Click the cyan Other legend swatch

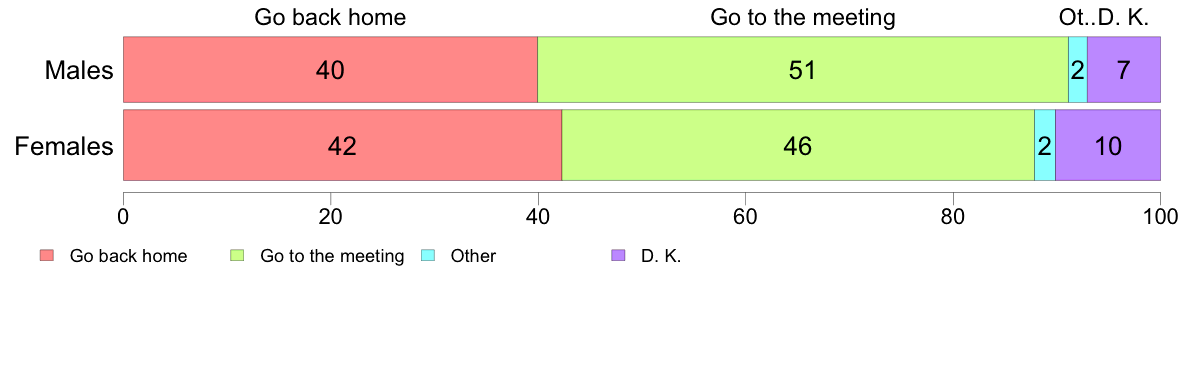click(427, 256)
